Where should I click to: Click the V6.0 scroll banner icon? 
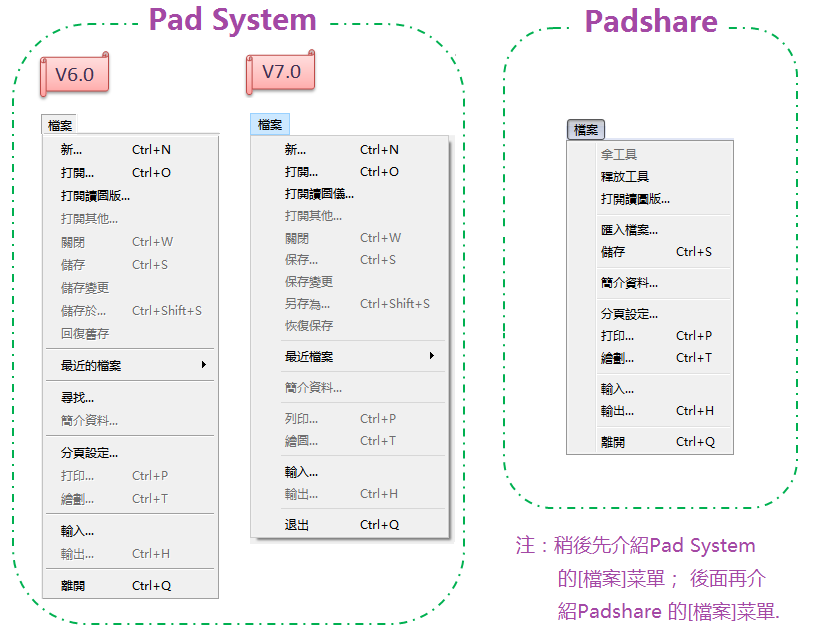[73, 75]
